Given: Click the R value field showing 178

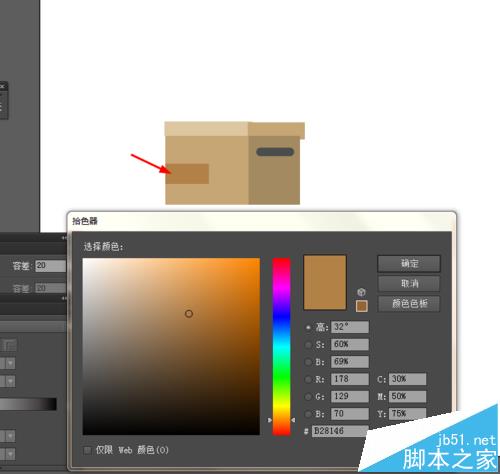Looking at the screenshot, I should (350, 379).
